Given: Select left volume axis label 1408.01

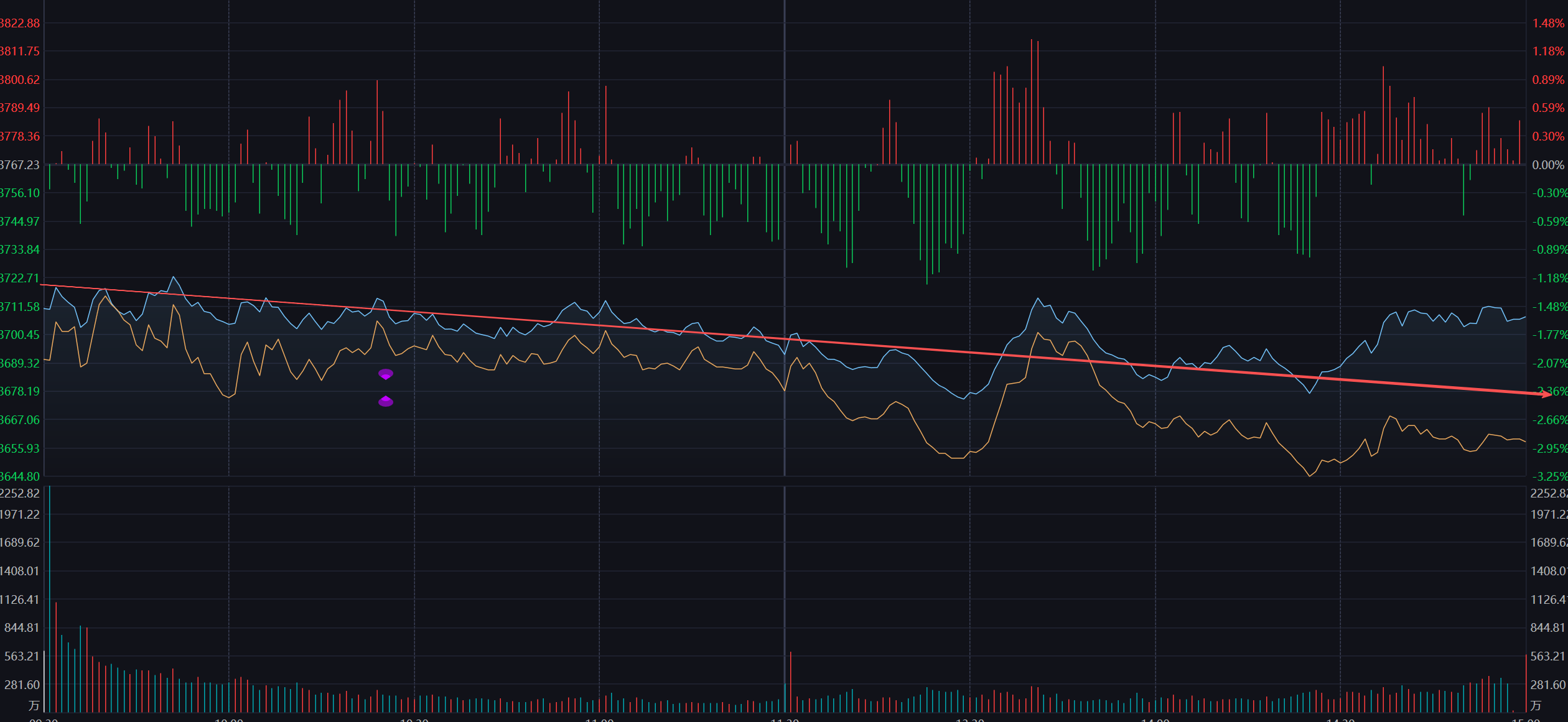Looking at the screenshot, I should click(x=19, y=571).
